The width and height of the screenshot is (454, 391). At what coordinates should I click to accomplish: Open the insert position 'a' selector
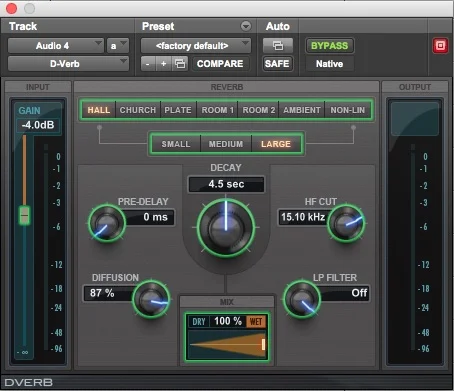pyautogui.click(x=118, y=46)
